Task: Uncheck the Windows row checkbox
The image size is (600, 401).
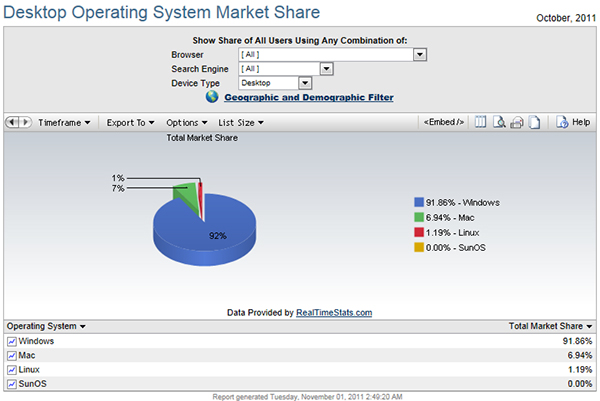Action: click(x=12, y=341)
